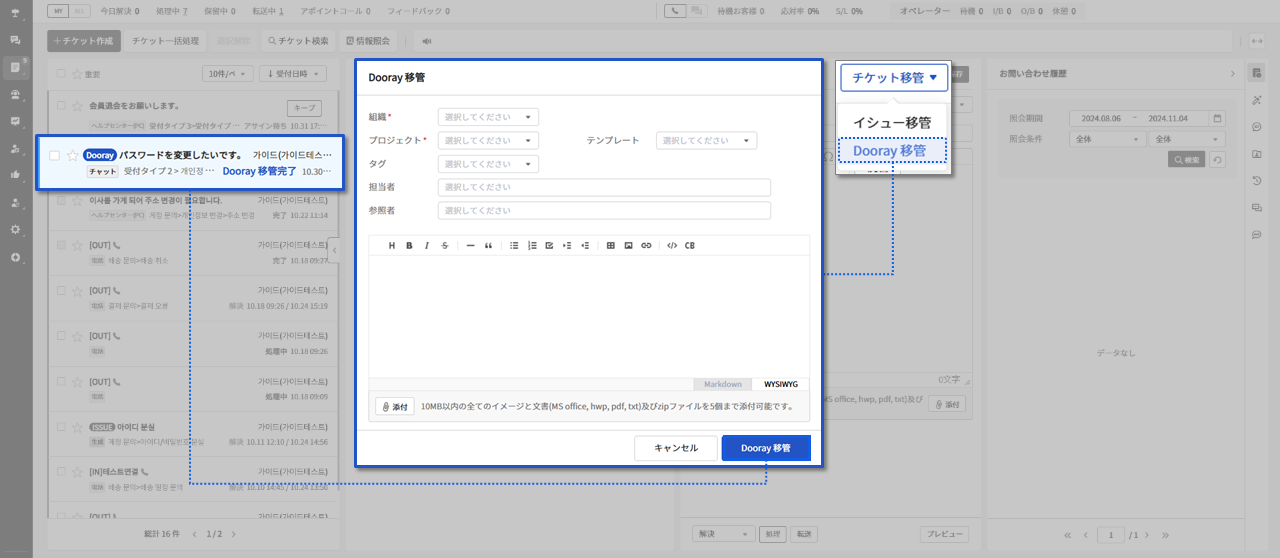Insert a blockquote using the quote icon
Viewport: 1280px width, 558px height.
click(488, 245)
